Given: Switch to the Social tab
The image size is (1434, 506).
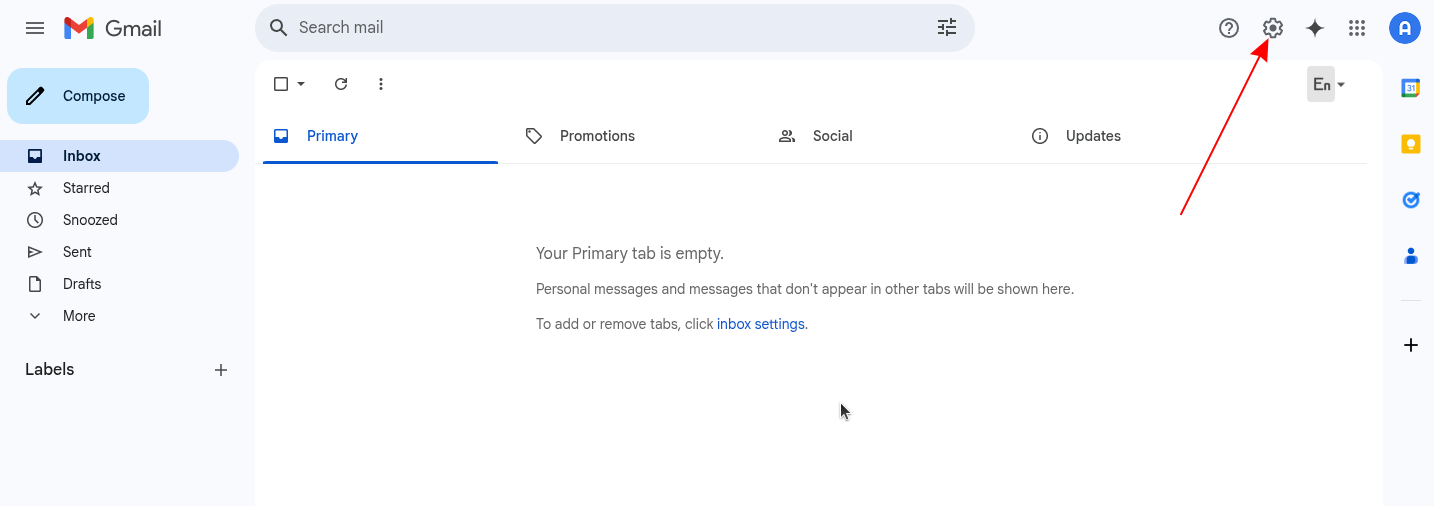Looking at the screenshot, I should point(885,136).
